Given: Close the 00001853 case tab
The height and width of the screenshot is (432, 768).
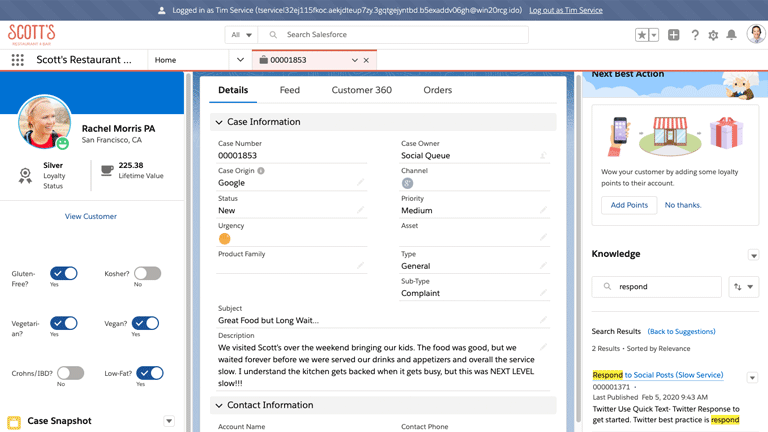Looking at the screenshot, I should pyautogui.click(x=366, y=60).
